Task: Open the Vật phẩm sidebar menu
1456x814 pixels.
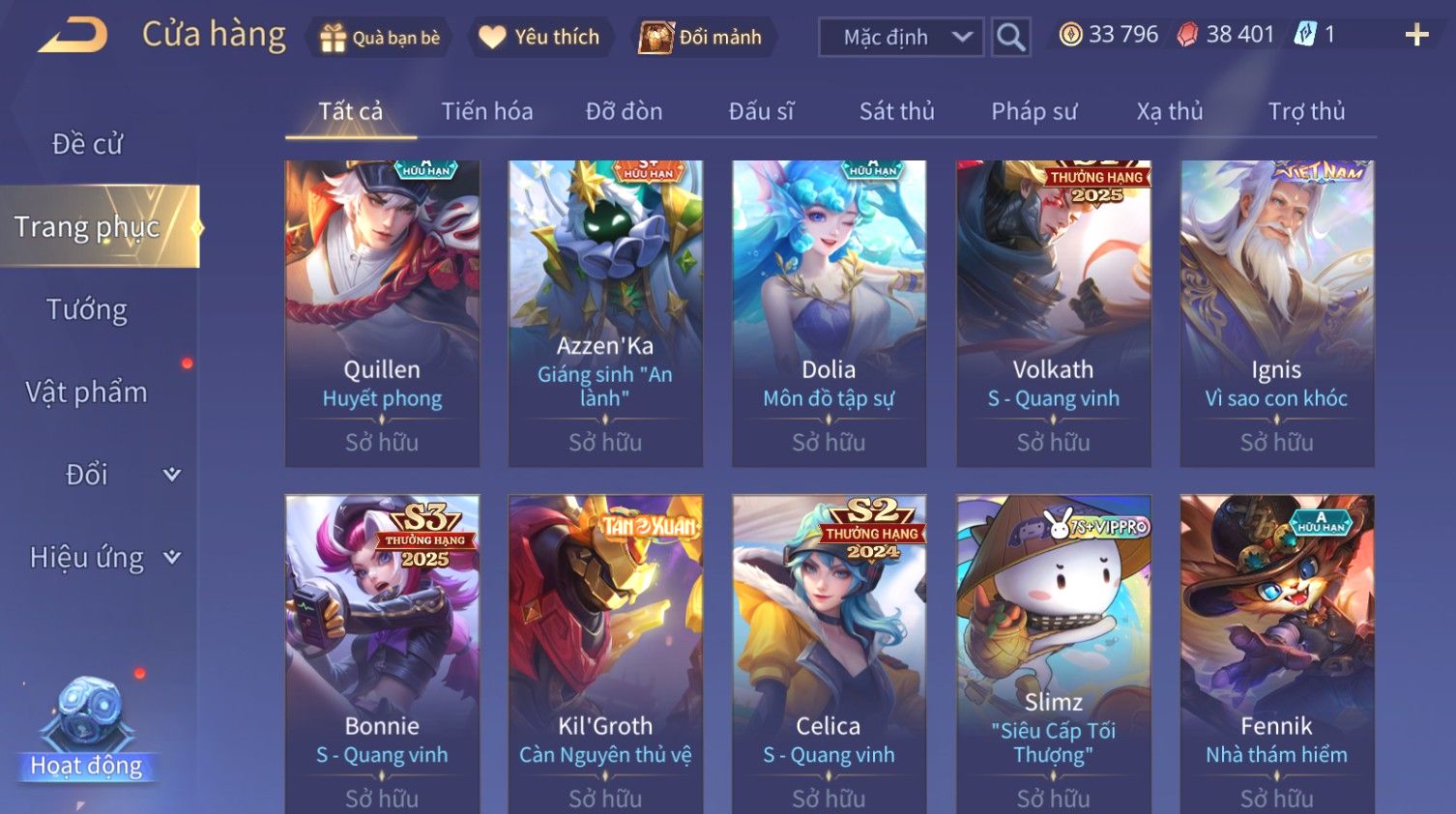Action: point(87,392)
